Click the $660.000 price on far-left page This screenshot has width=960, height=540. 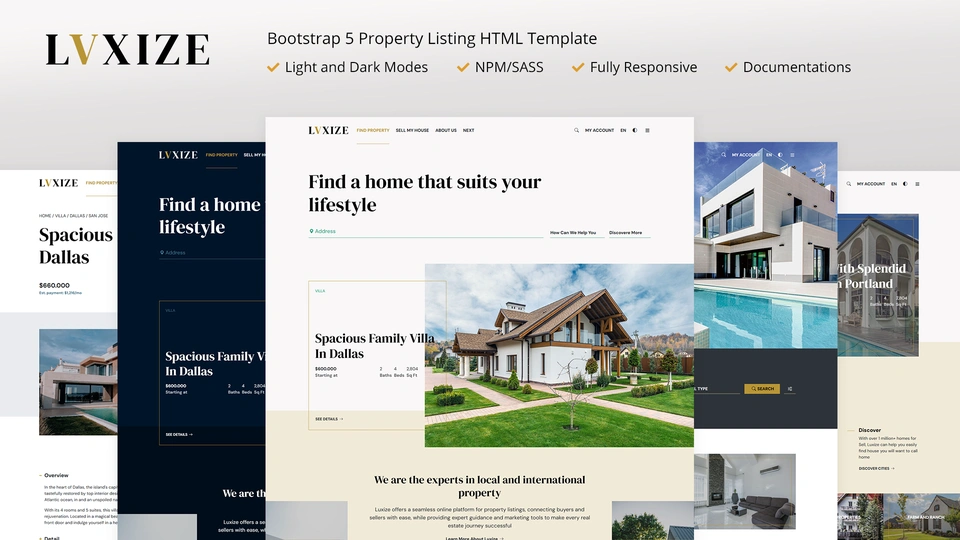tap(54, 285)
